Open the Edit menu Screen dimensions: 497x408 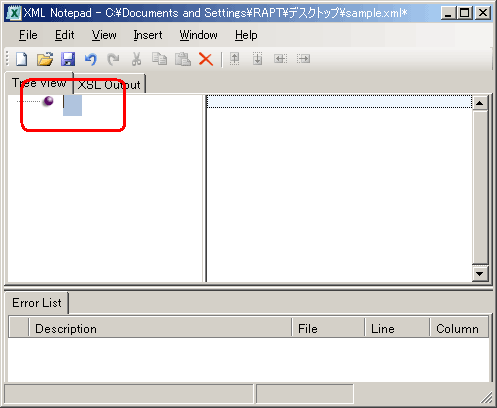(64, 35)
